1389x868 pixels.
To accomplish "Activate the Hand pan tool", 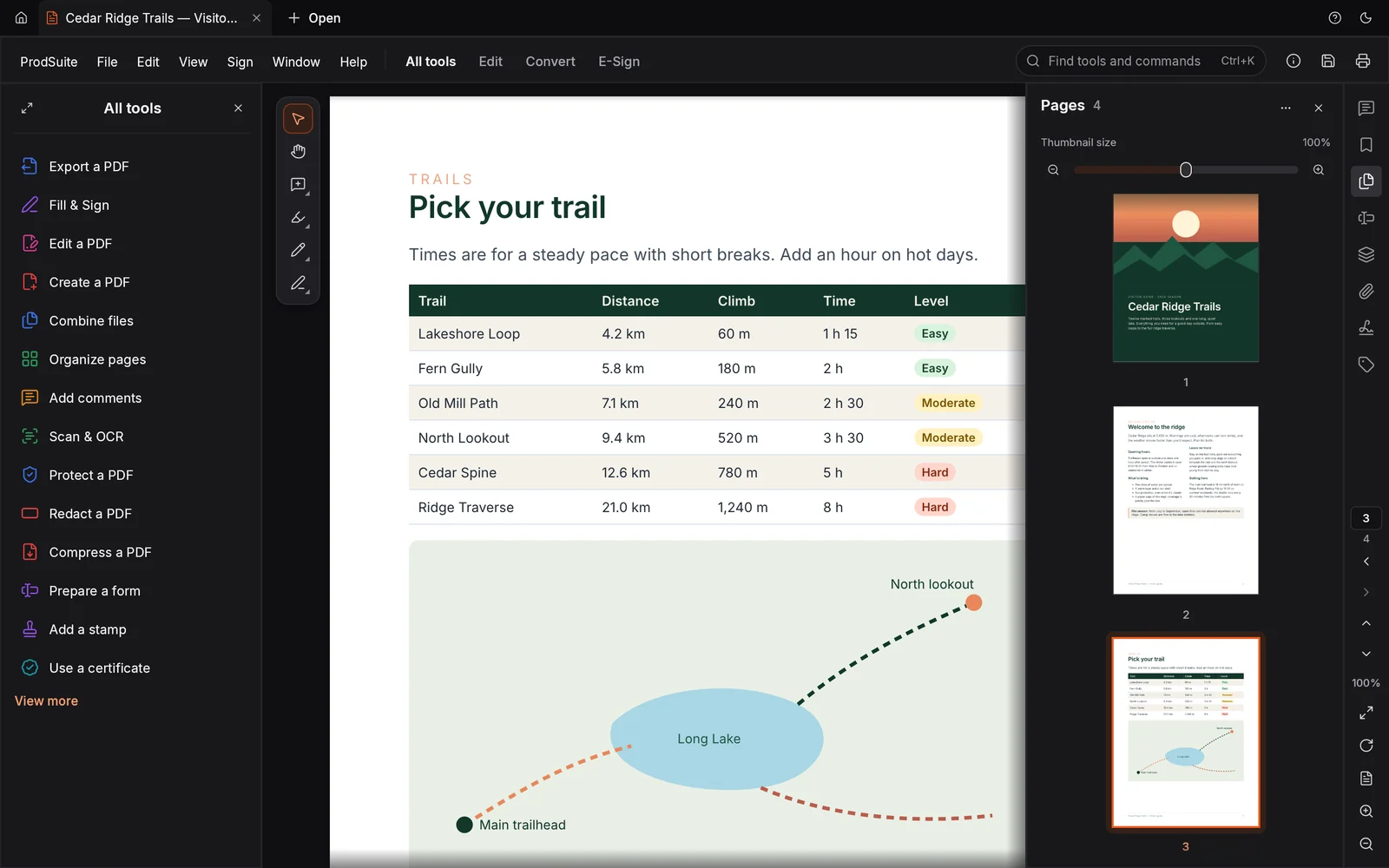I will (x=298, y=152).
